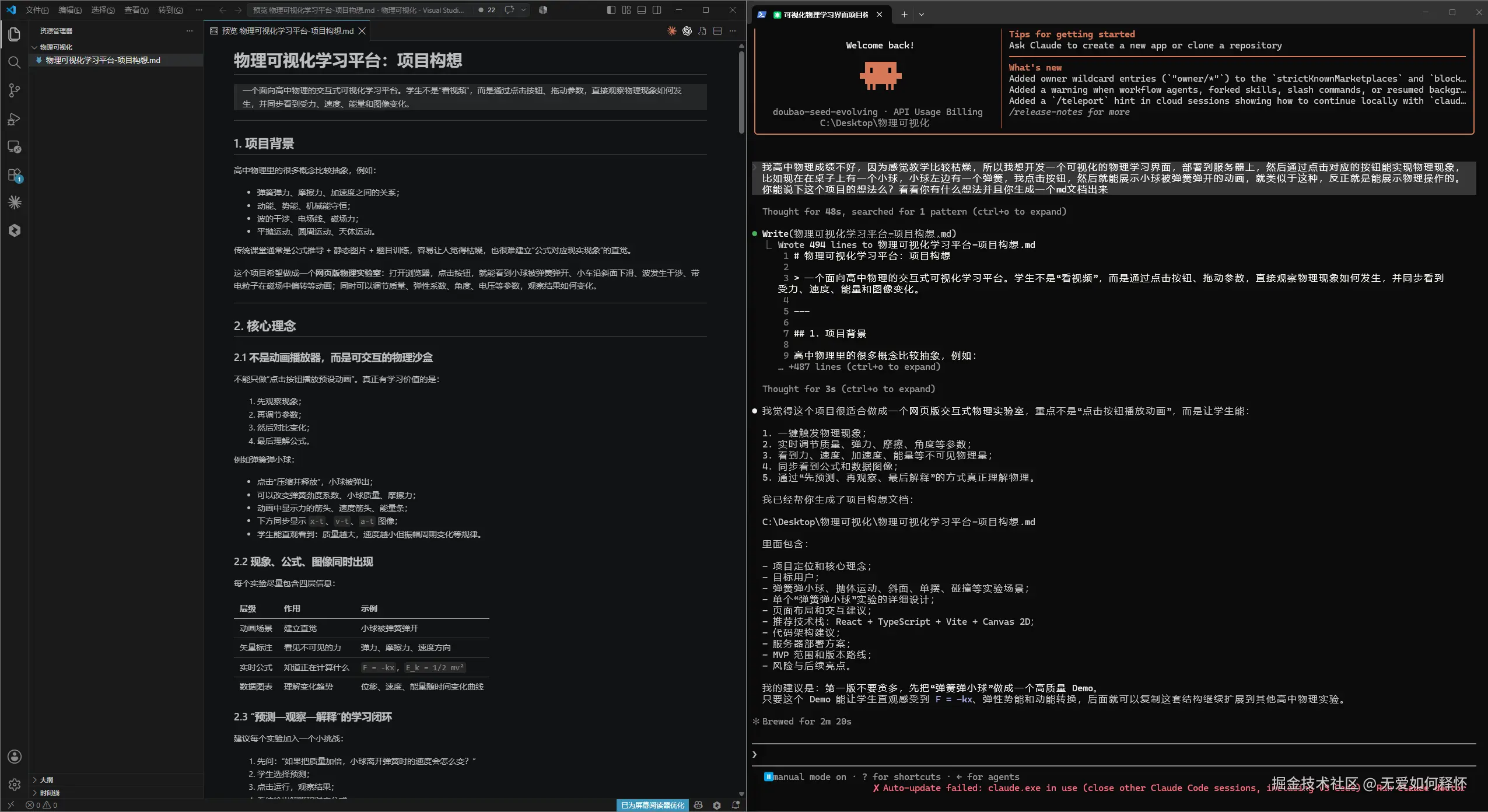1488x812 pixels.
Task: Click the scroll-down arrow of preview scrollbar
Action: pos(741,794)
